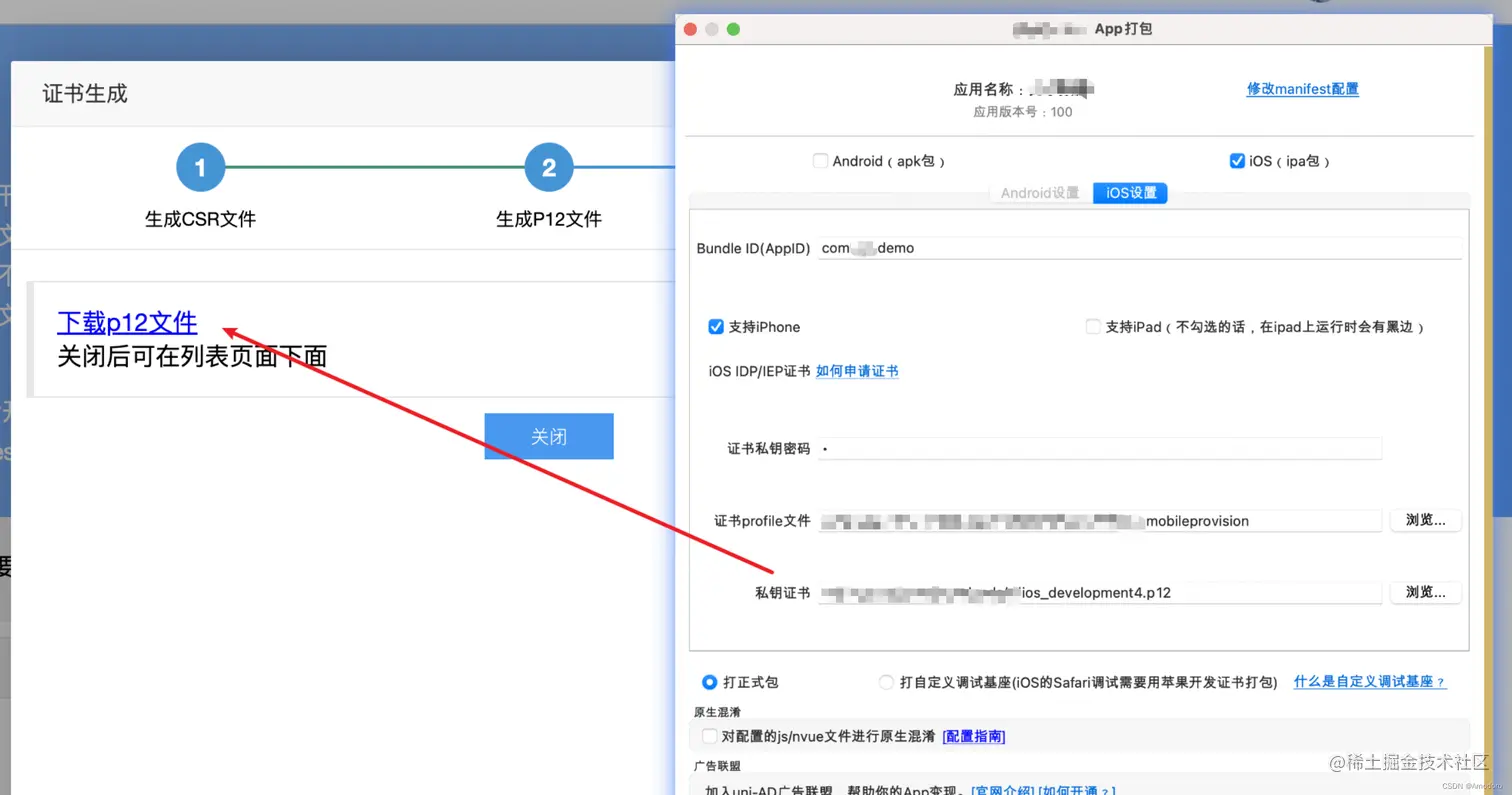Screen dimensions: 1512x795
Task: Enable the Android（apk包）checkbox
Action: (821, 161)
